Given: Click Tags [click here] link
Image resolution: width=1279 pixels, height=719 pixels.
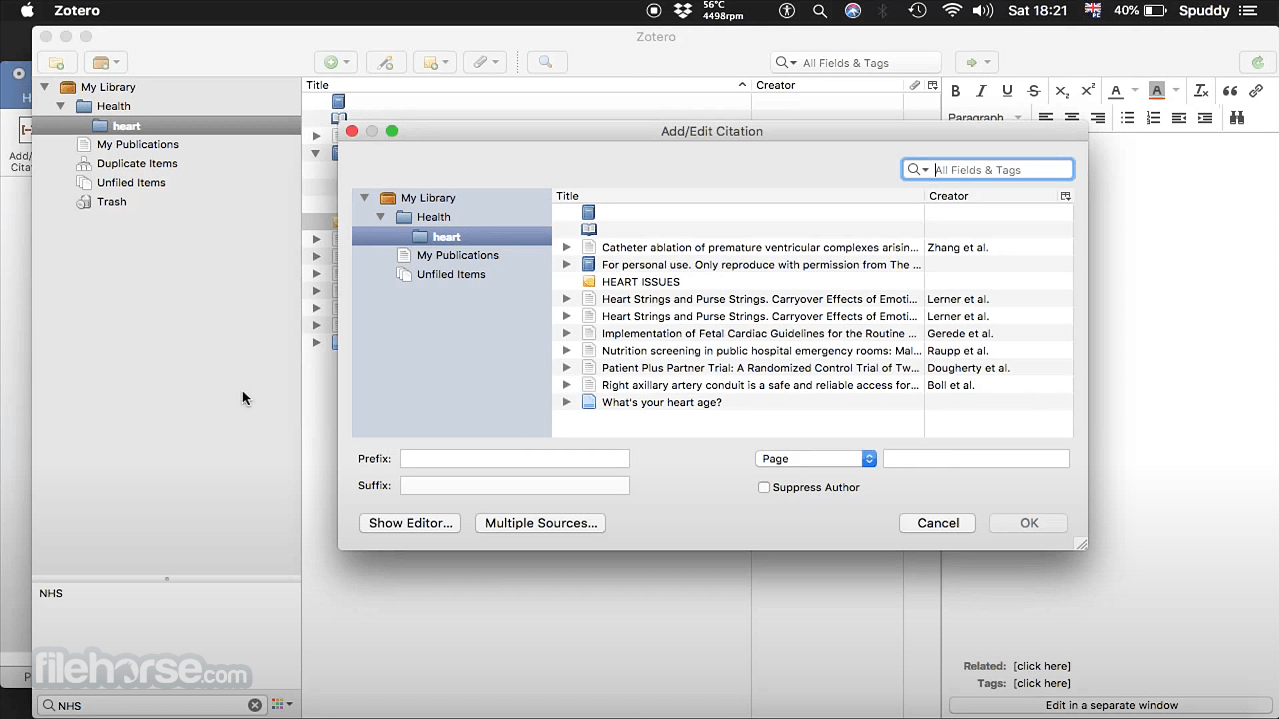Looking at the screenshot, I should (x=1041, y=684).
